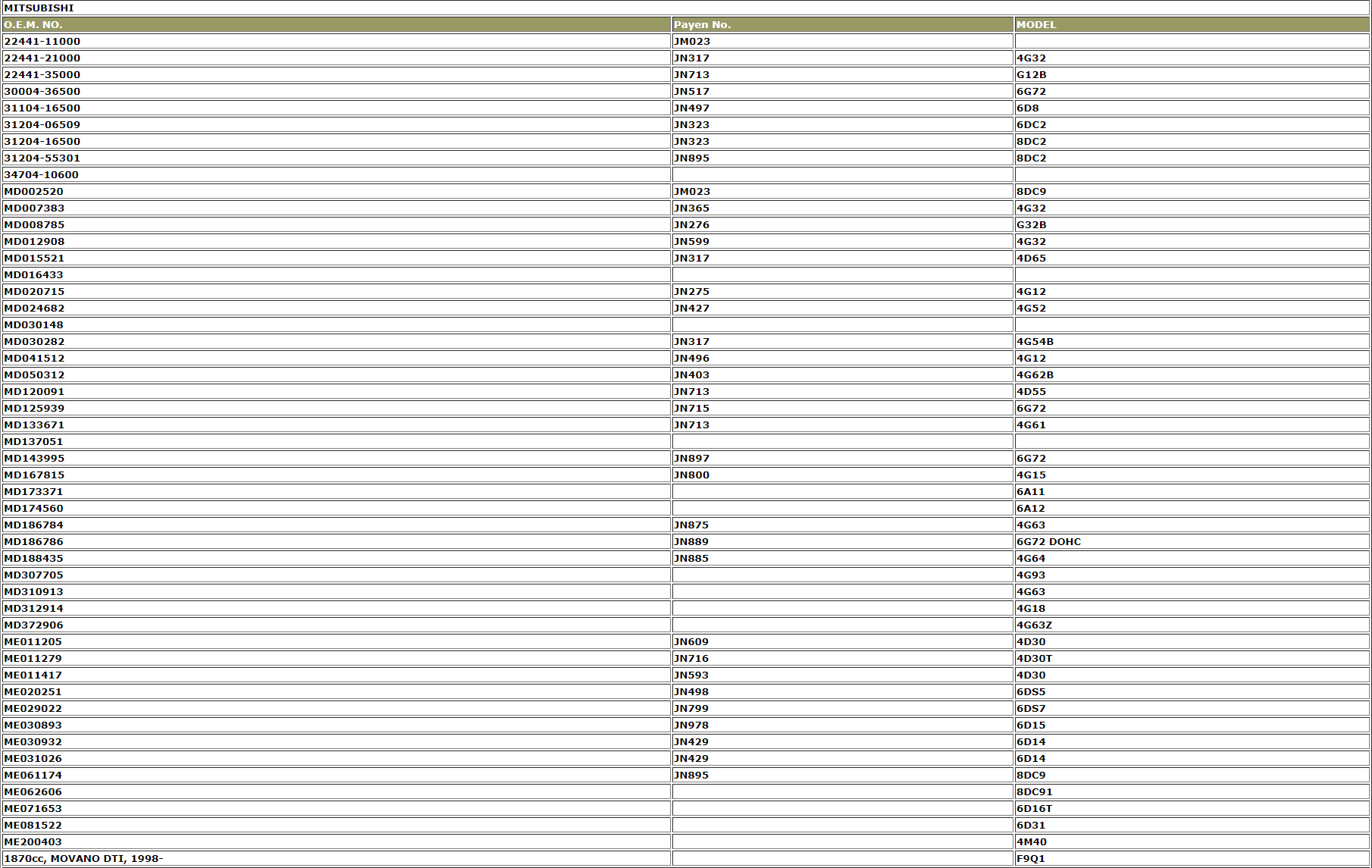Image resolution: width=1372 pixels, height=868 pixels.
Task: Click OEM cell MD137051
Action: tap(337, 441)
